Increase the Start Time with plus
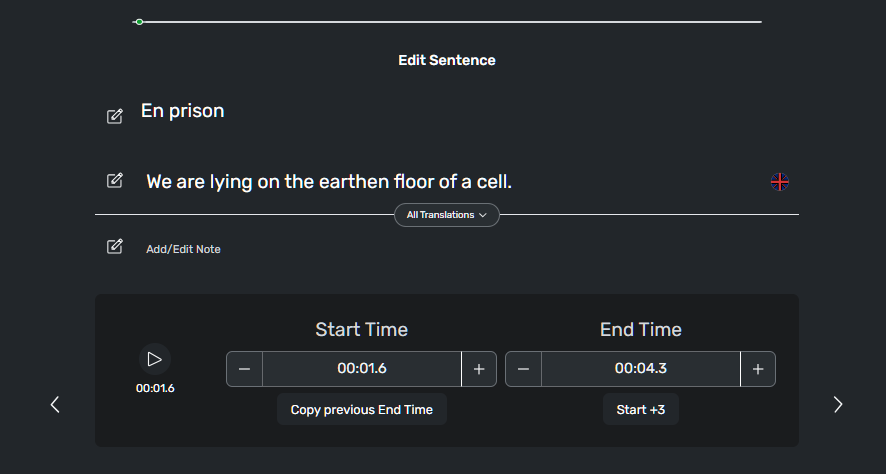This screenshot has height=474, width=886. tap(478, 369)
